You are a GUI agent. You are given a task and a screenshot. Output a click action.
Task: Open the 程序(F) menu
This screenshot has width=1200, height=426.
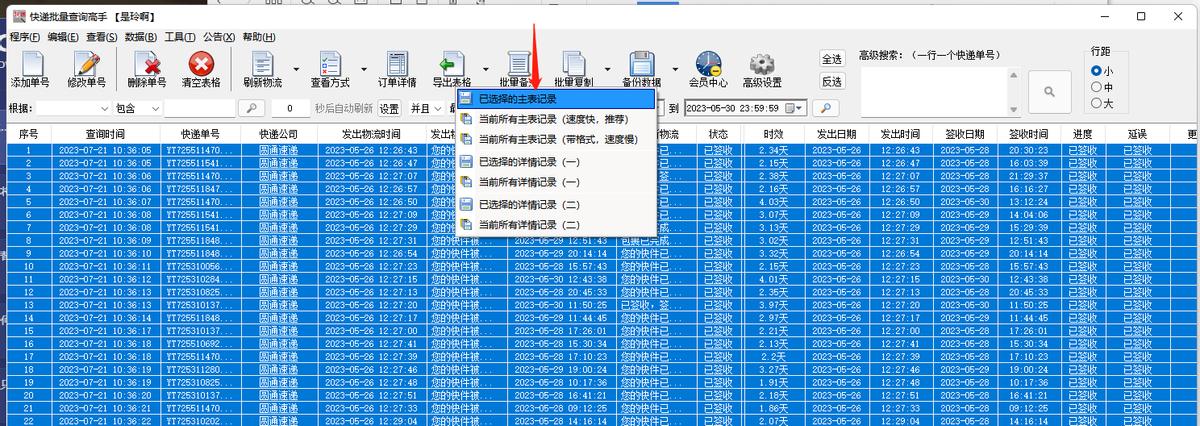tap(24, 37)
